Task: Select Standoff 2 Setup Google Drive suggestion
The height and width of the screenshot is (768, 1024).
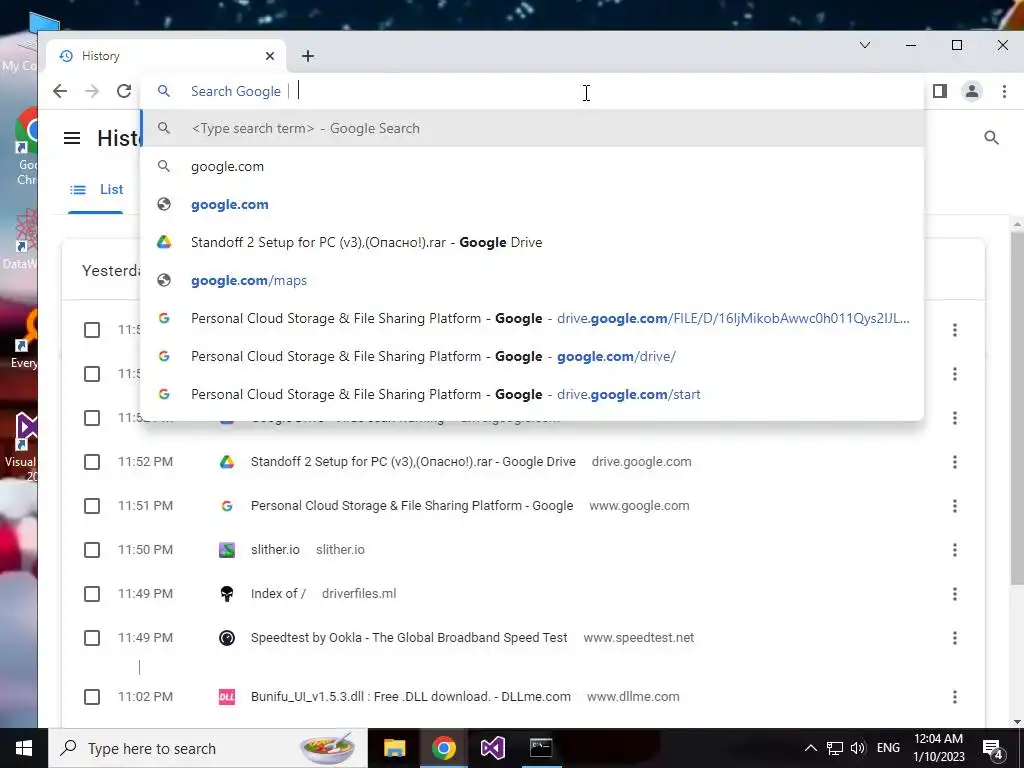Action: tap(532, 242)
